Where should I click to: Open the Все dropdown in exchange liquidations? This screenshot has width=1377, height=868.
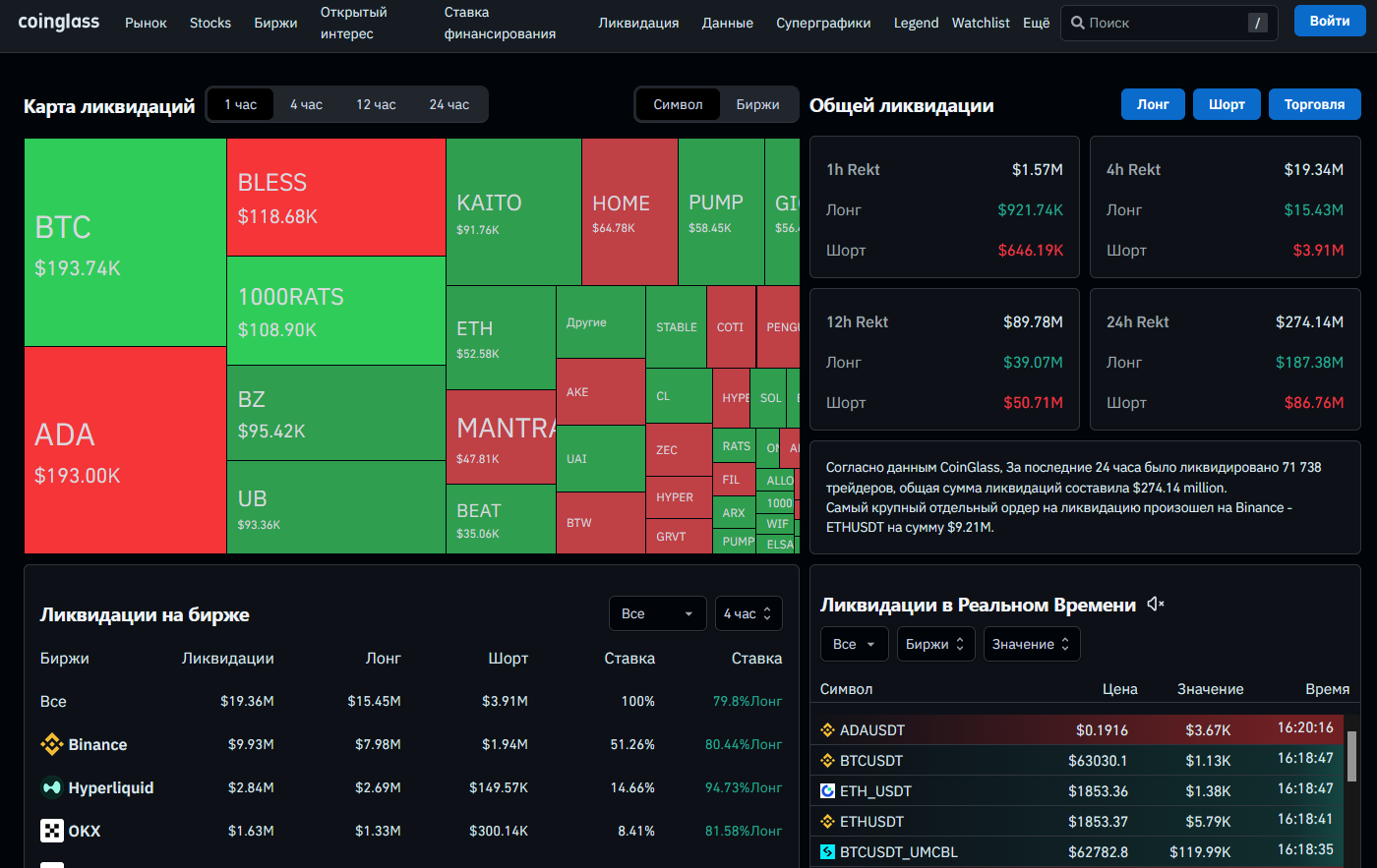pos(658,613)
